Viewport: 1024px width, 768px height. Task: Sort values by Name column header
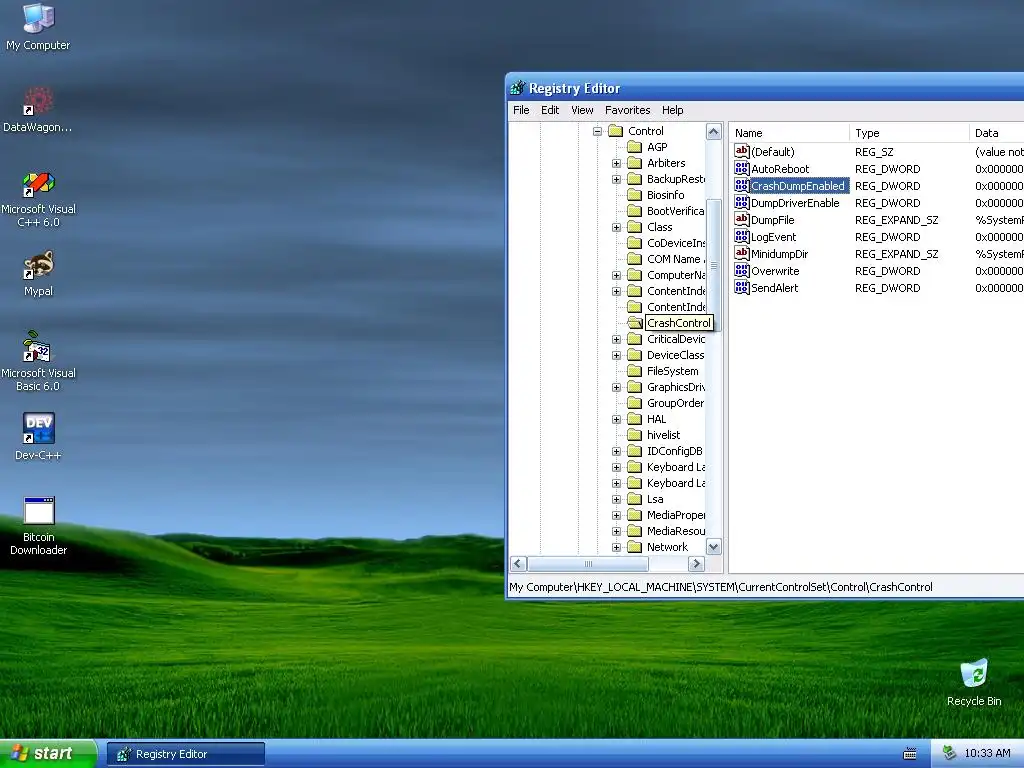click(x=789, y=133)
